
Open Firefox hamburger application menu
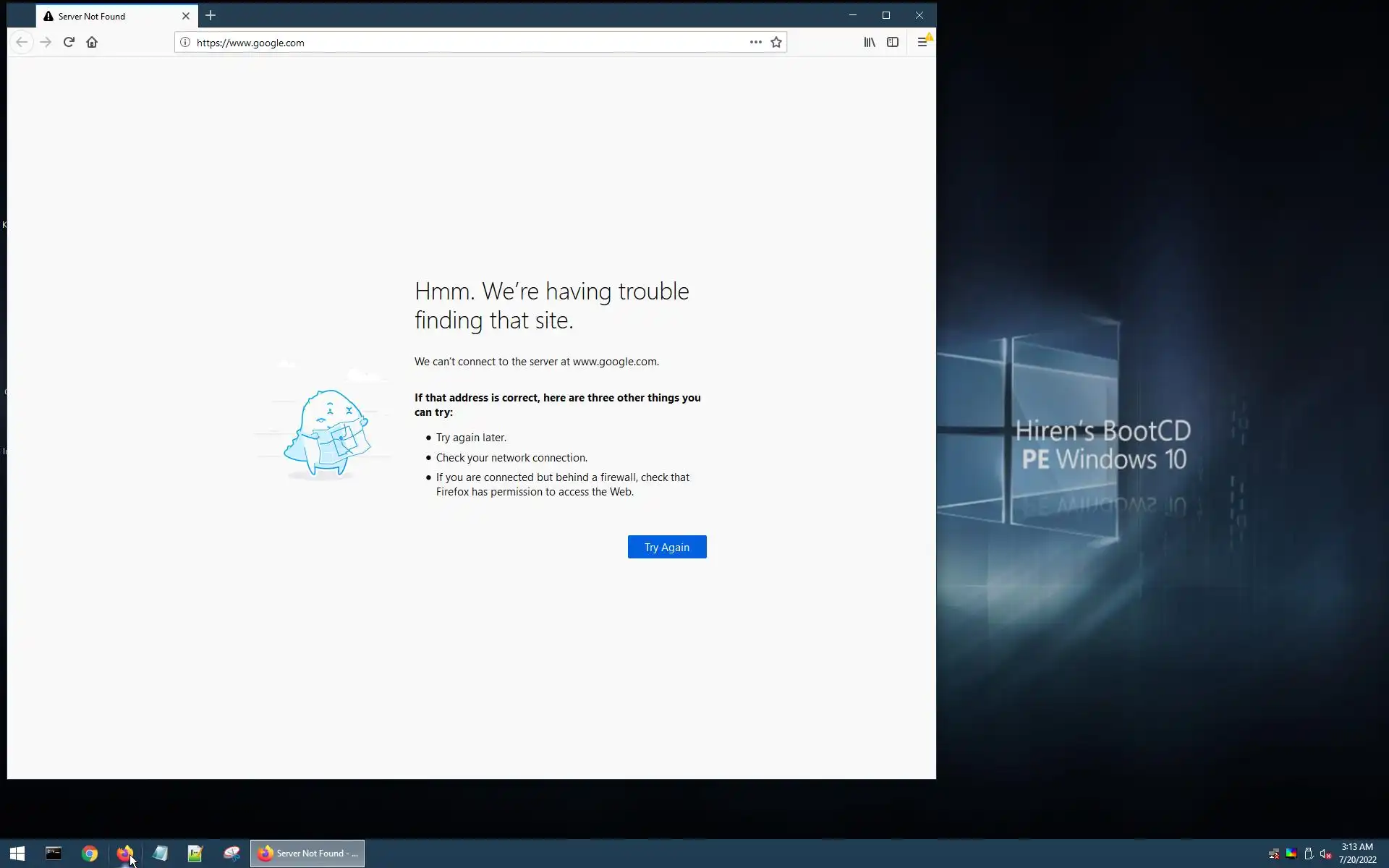click(x=922, y=42)
